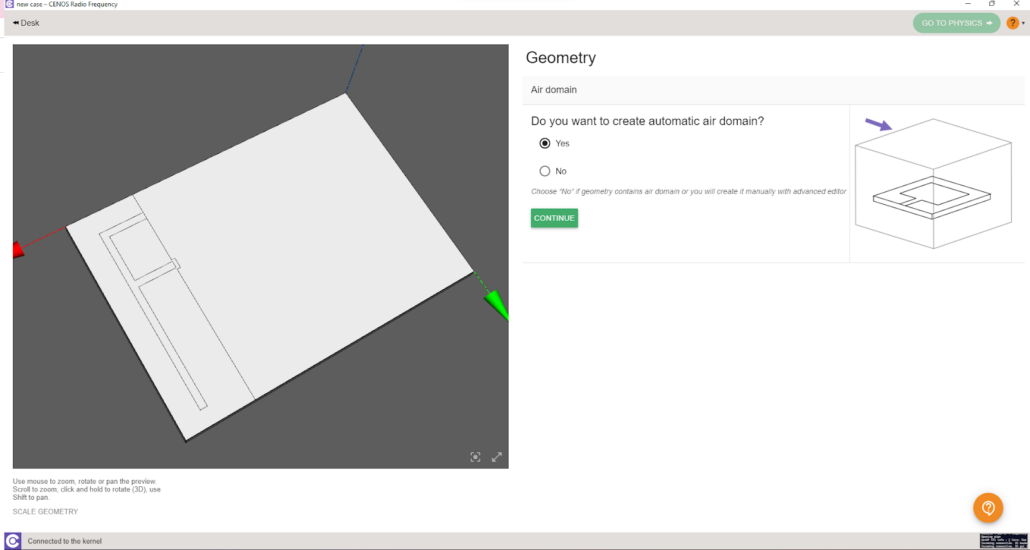The image size is (1030, 550).
Task: Click the fit-to-view icon in 3D preview
Action: tap(475, 457)
